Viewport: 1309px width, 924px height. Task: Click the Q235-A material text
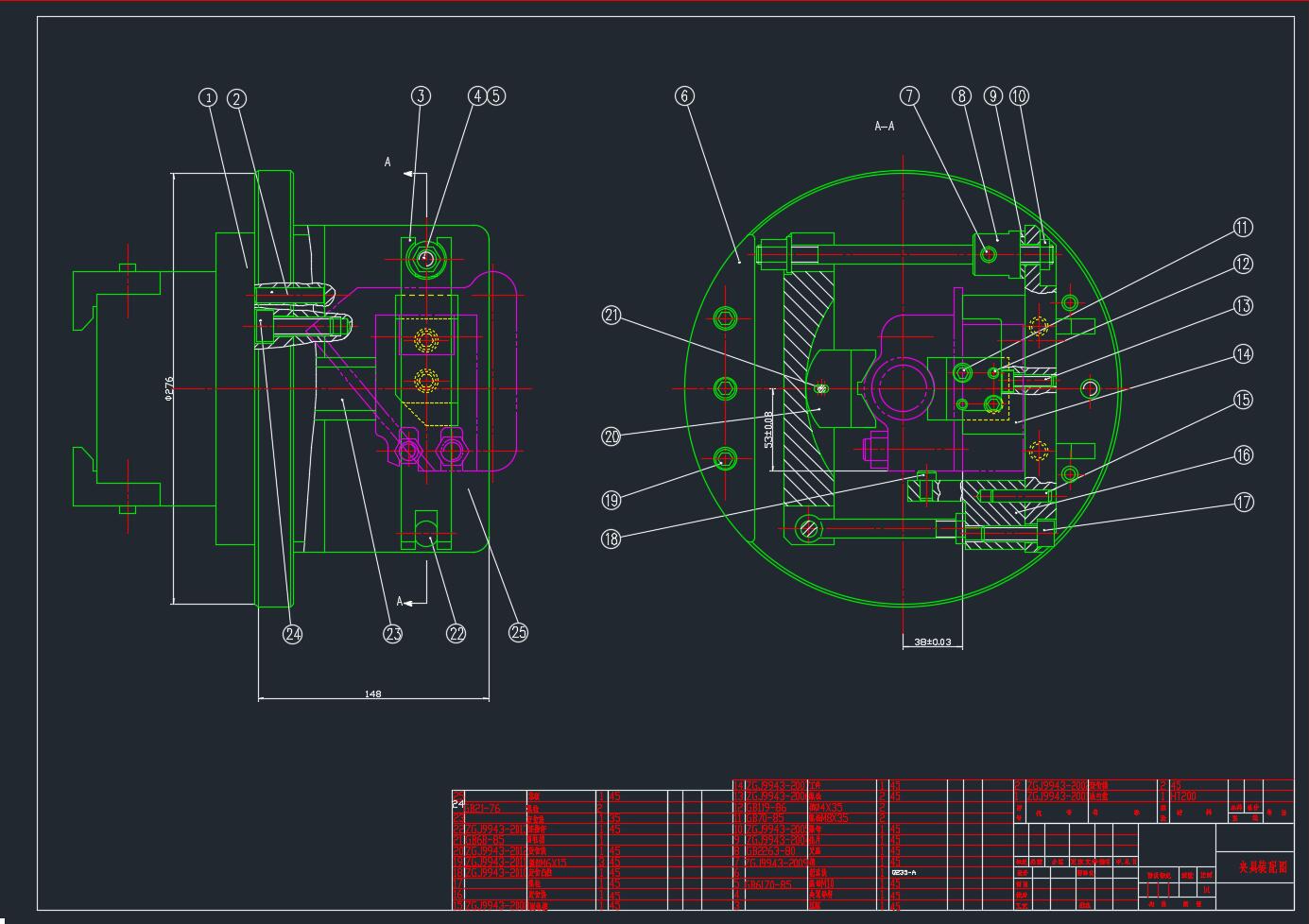(904, 872)
